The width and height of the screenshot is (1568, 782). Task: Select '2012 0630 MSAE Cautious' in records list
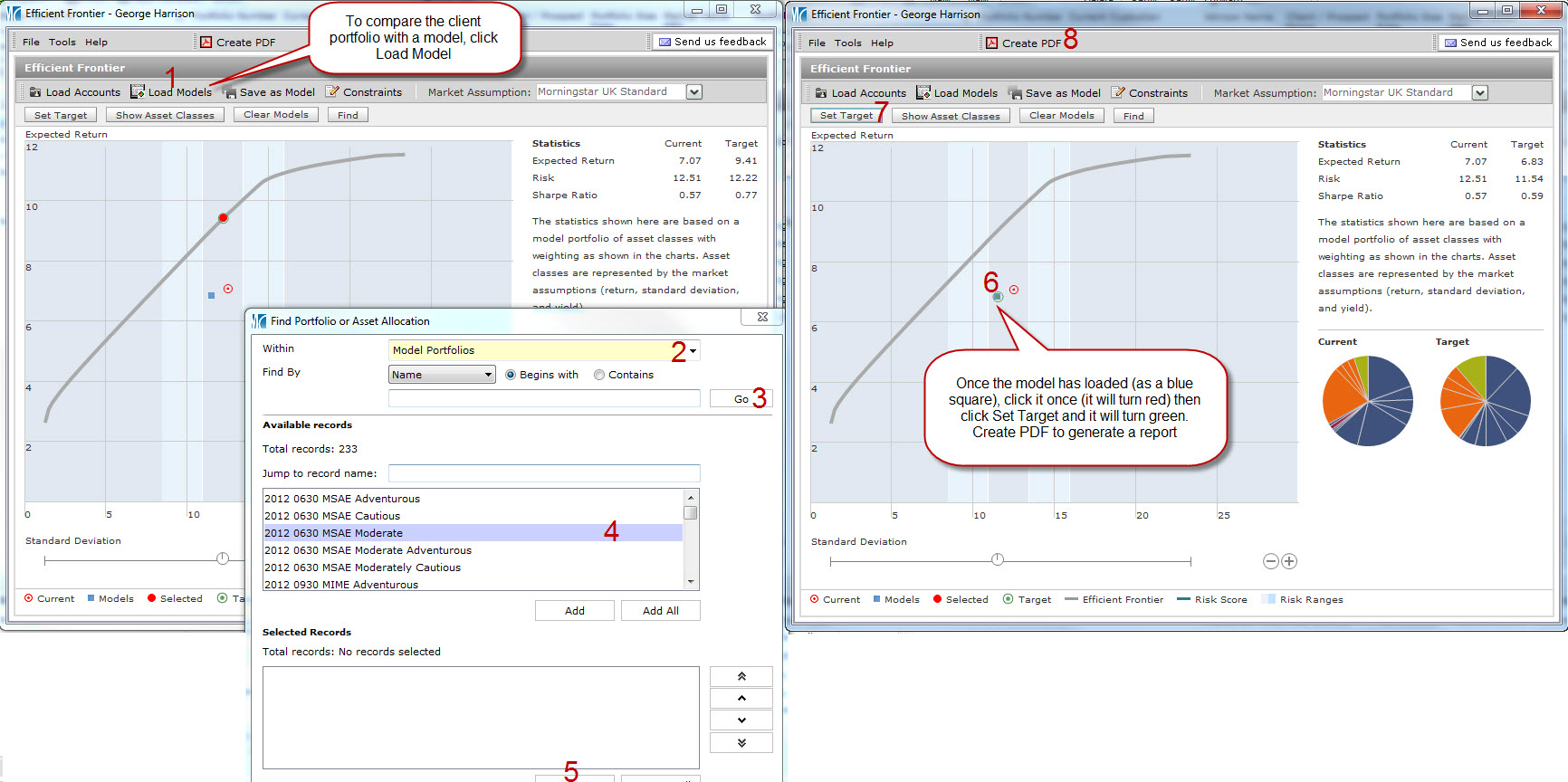click(x=332, y=516)
